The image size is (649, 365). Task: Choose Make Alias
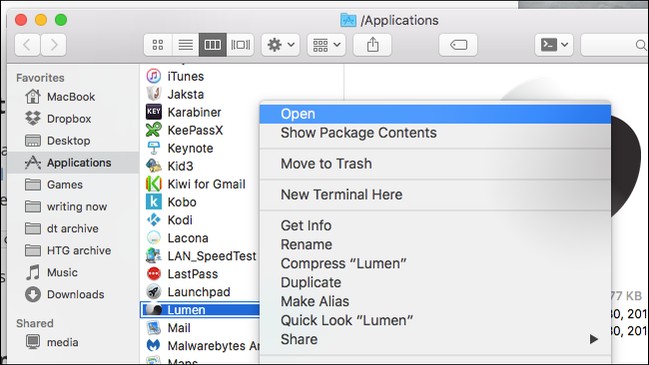(435, 302)
